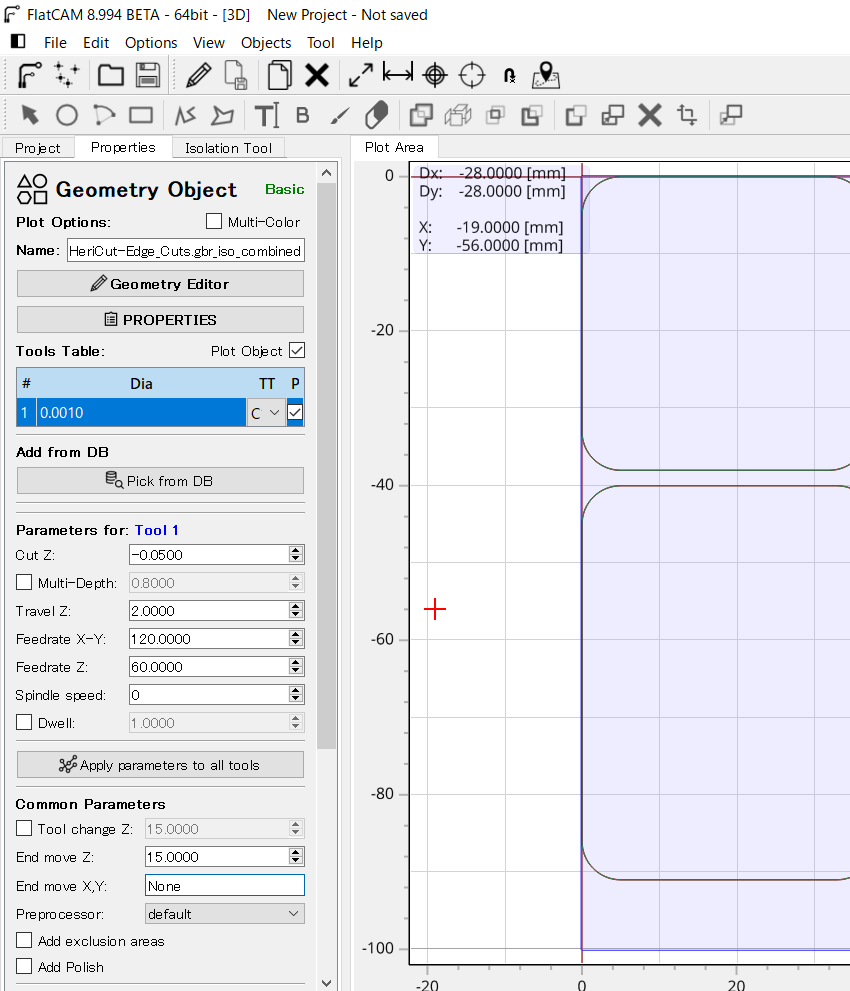Select the Eraser tool

point(377,115)
